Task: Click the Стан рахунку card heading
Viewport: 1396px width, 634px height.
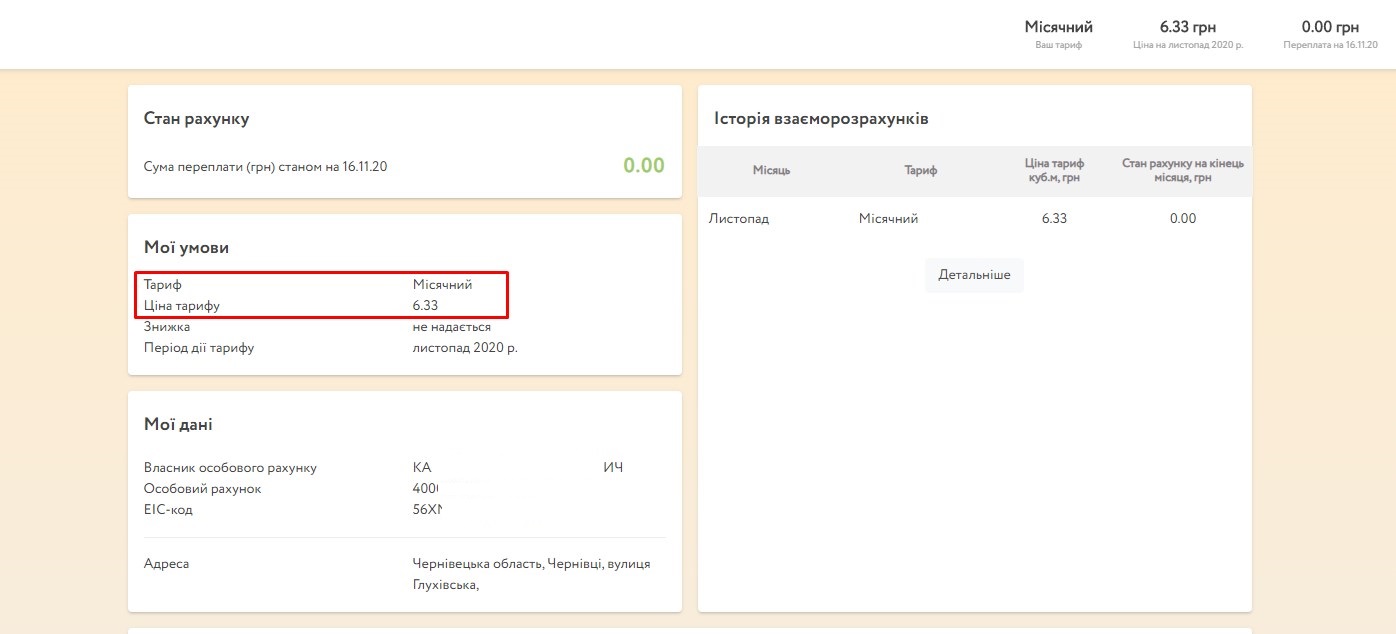Action: [196, 119]
